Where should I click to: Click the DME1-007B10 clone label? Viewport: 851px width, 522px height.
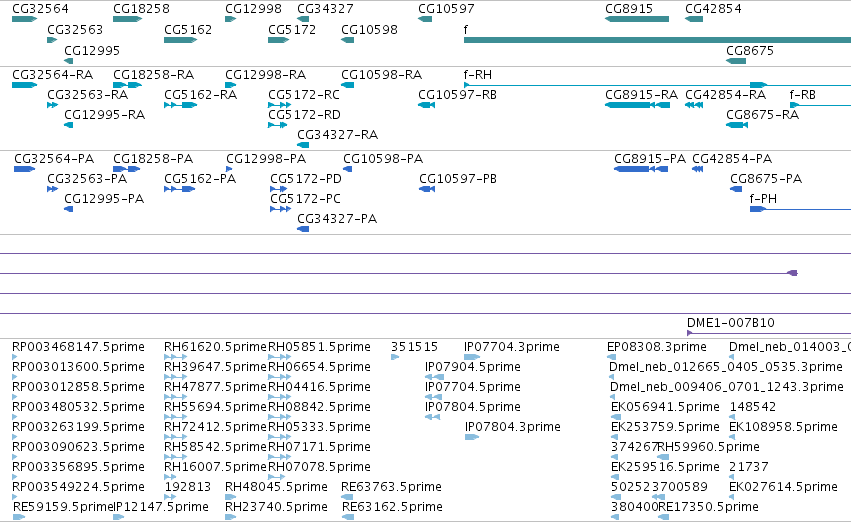point(731,322)
